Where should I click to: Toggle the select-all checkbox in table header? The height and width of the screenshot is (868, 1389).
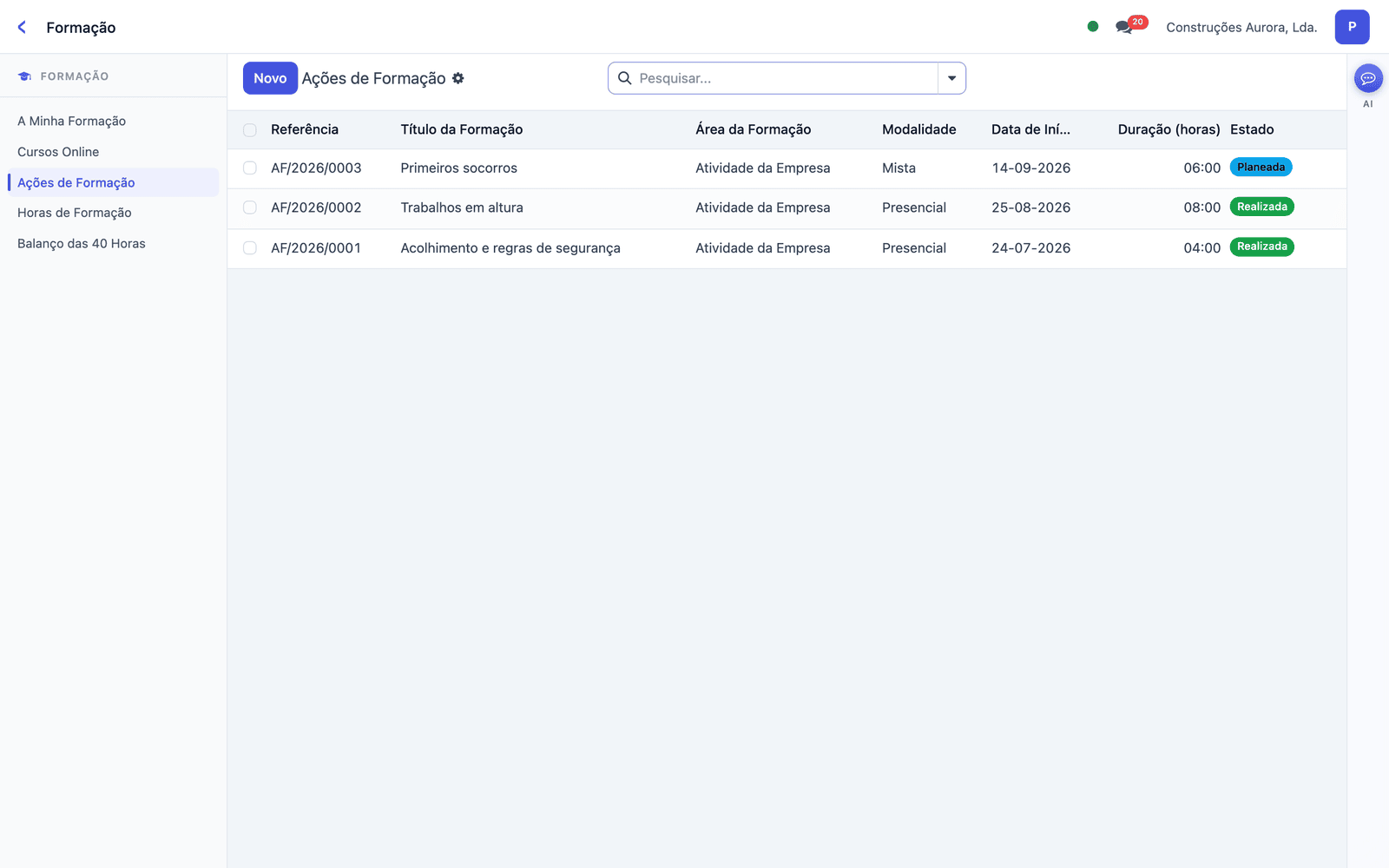coord(250,130)
